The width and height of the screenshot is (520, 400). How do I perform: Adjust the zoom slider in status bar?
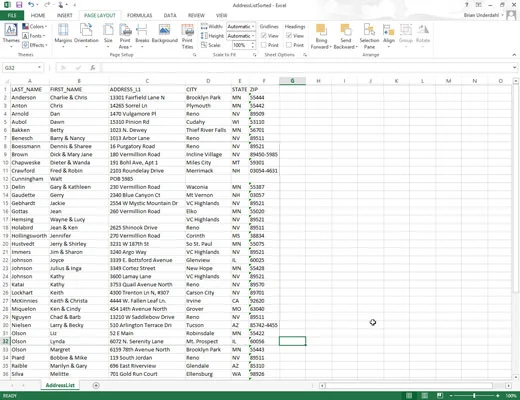[x=474, y=396]
